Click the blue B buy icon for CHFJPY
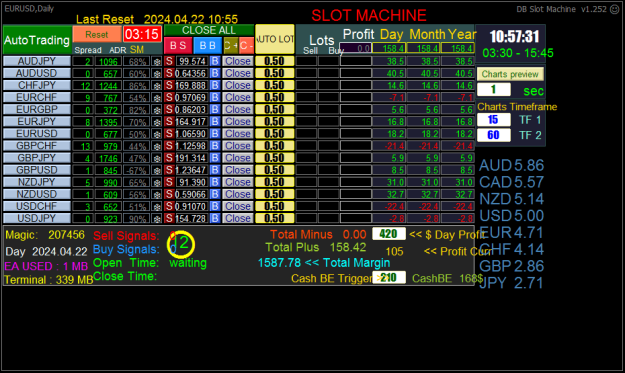This screenshot has width=625, height=373. (x=215, y=85)
